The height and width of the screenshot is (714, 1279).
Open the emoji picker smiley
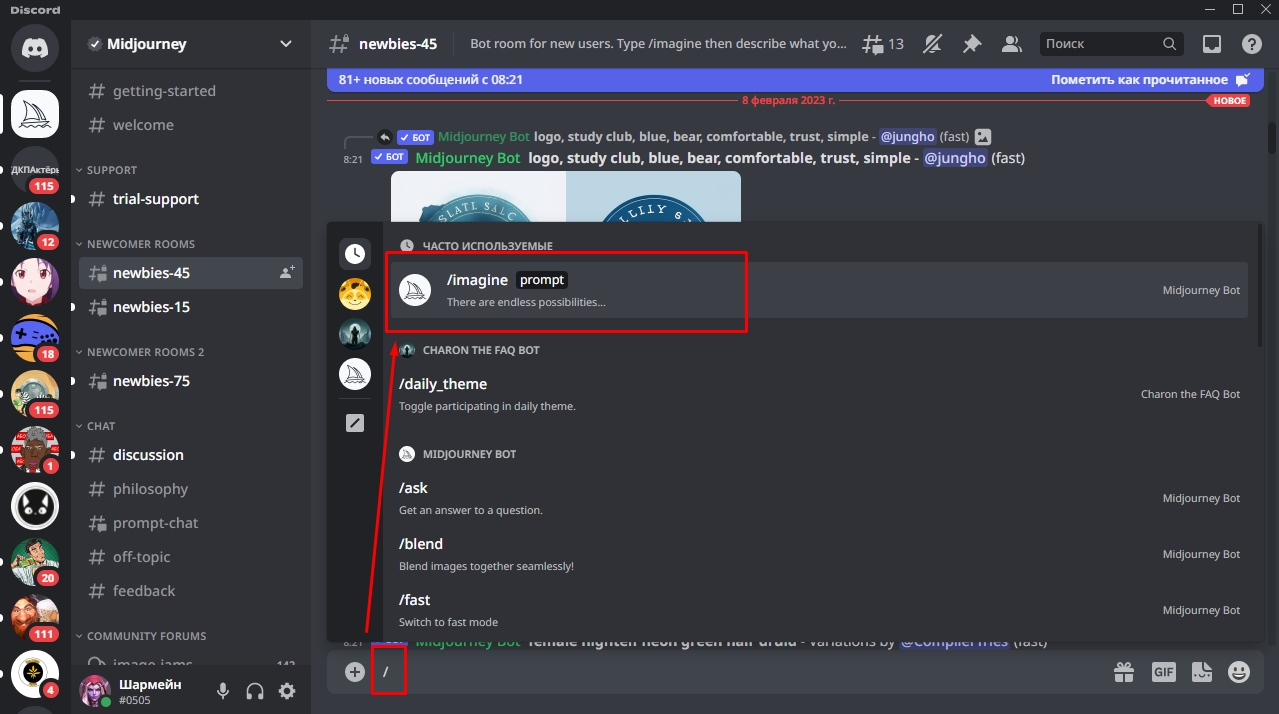pyautogui.click(x=1239, y=672)
